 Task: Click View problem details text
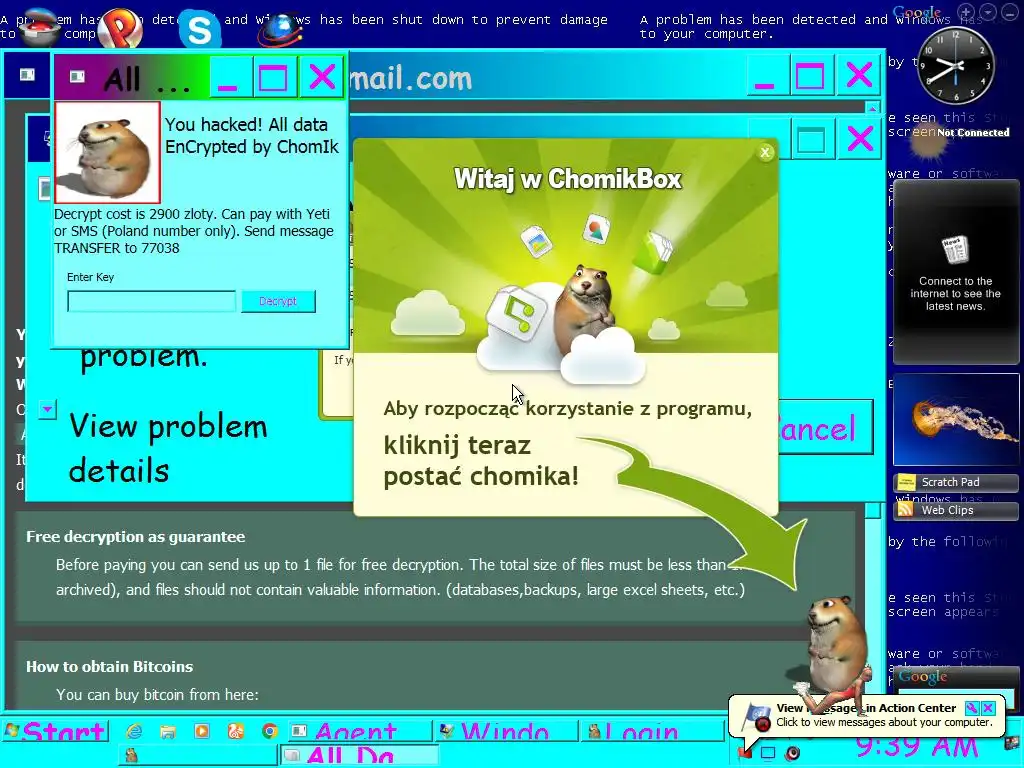[x=168, y=448]
